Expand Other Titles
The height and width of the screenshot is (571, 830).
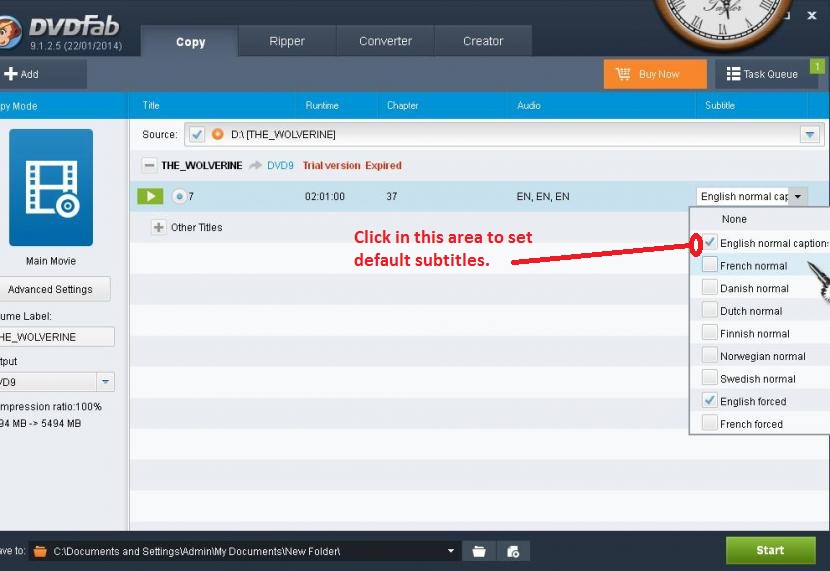(158, 228)
